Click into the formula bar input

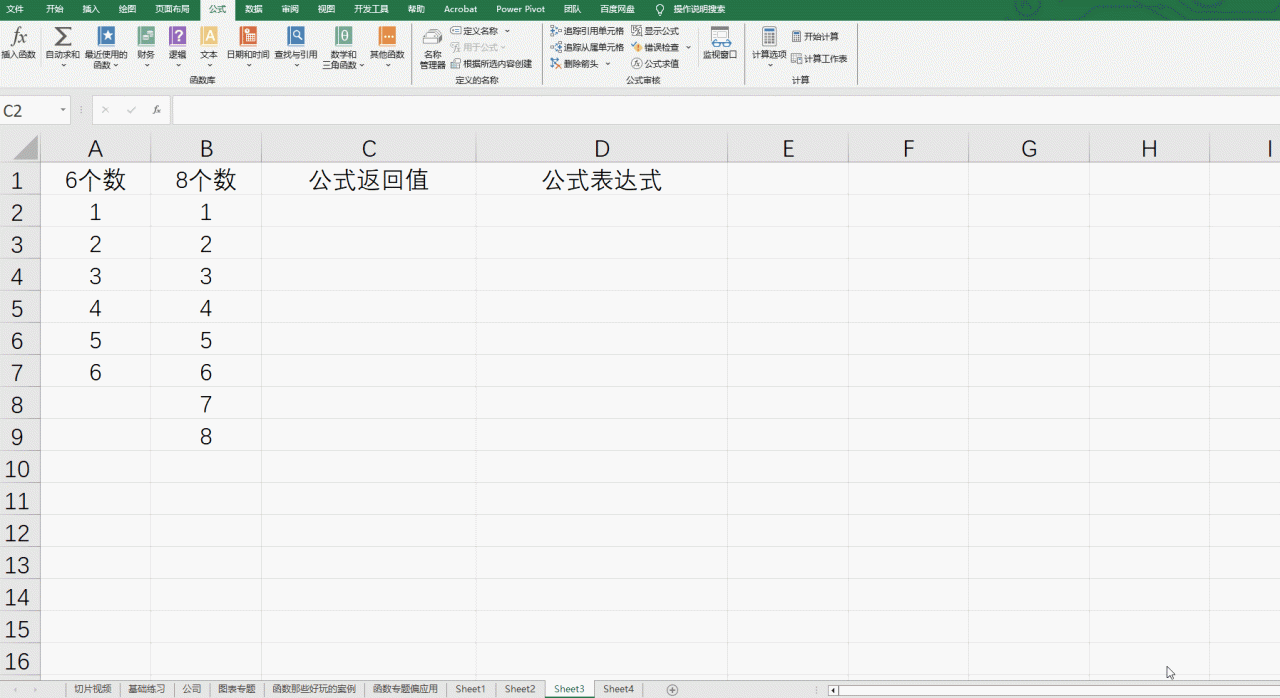click(x=725, y=110)
